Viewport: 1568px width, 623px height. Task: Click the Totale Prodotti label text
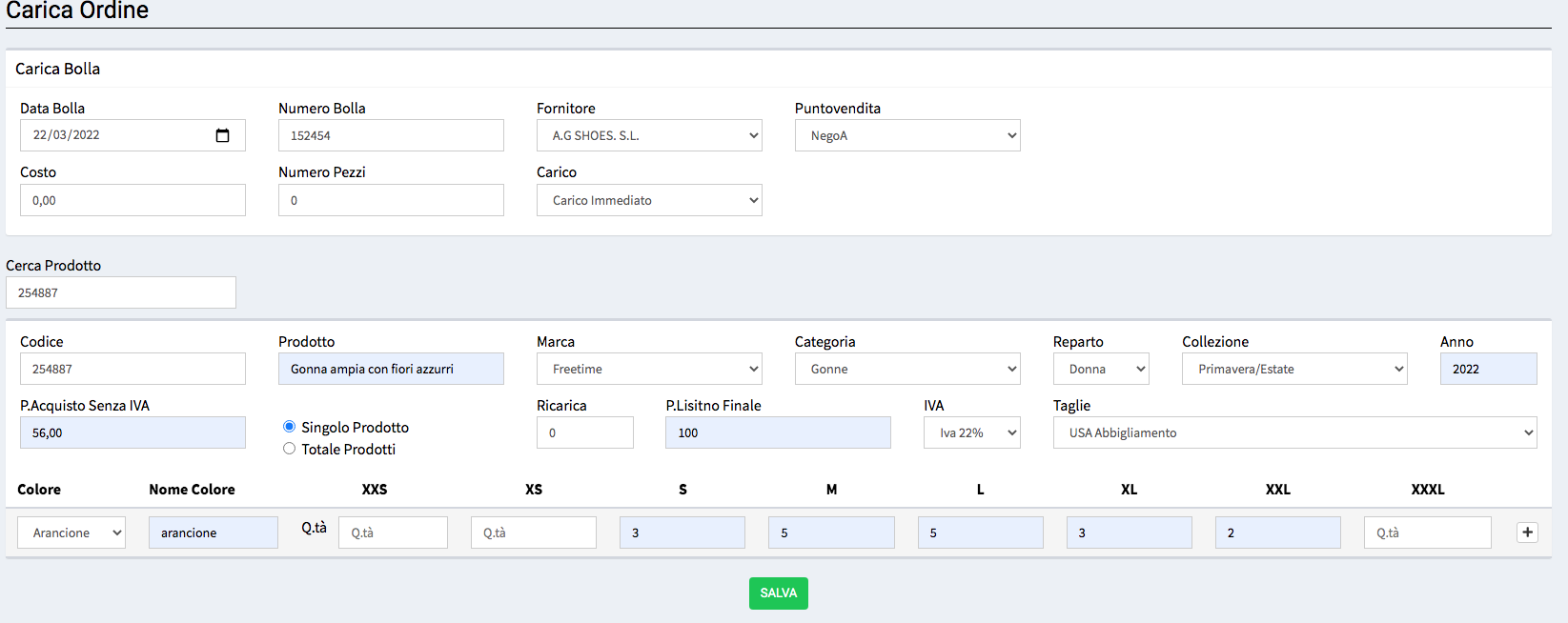pyautogui.click(x=348, y=450)
